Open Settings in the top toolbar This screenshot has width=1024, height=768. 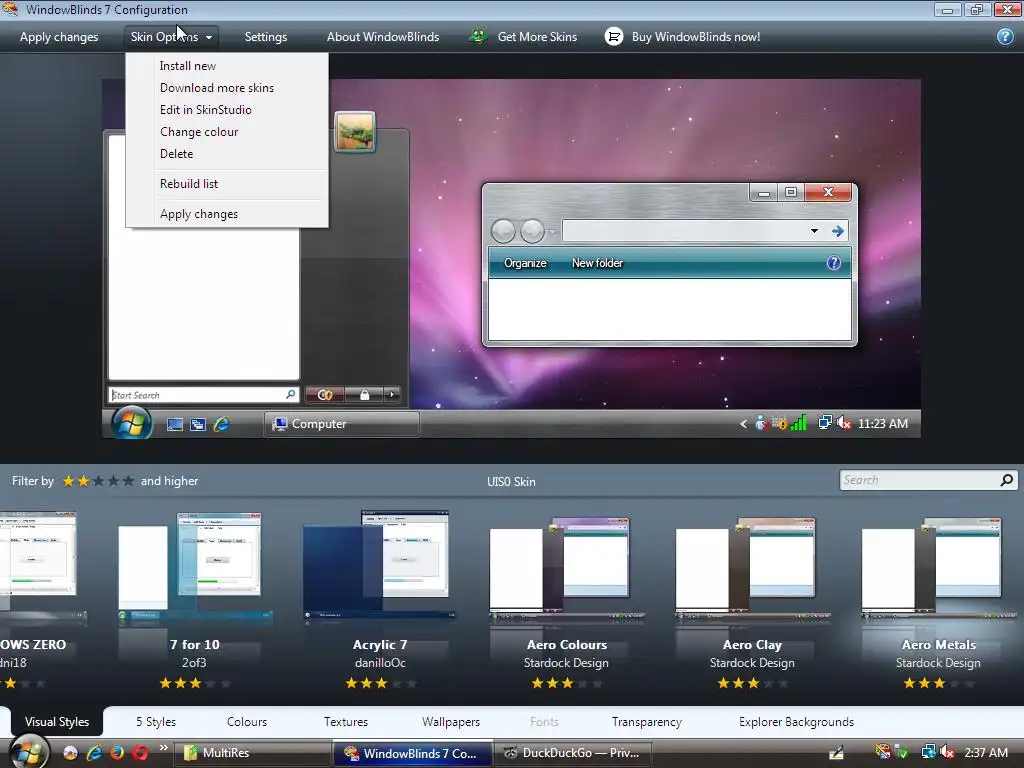(266, 37)
